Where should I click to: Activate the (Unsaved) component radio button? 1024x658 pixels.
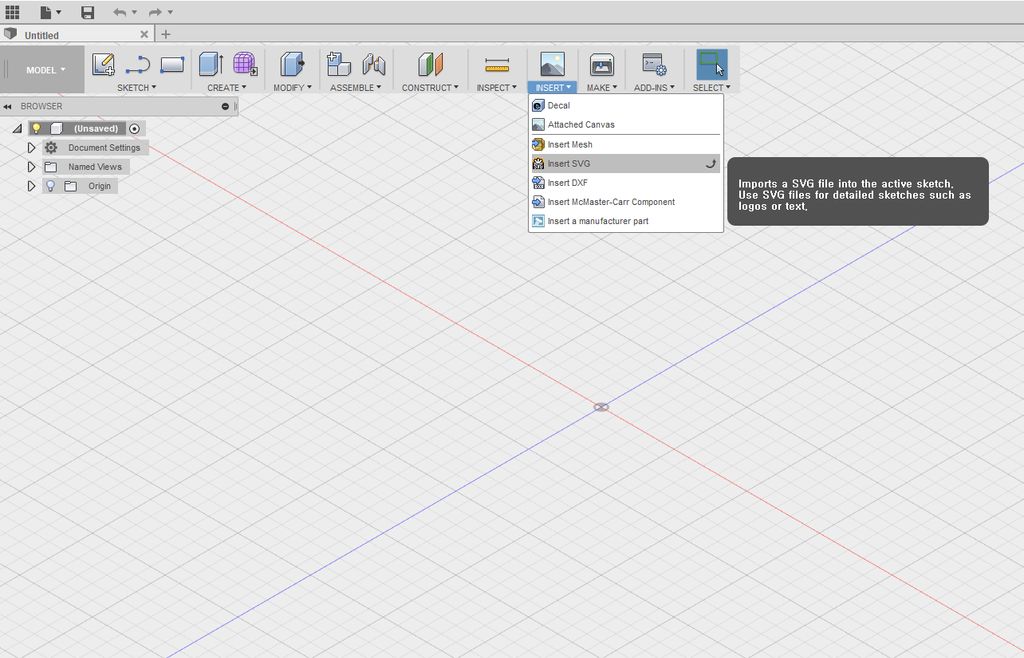(135, 129)
